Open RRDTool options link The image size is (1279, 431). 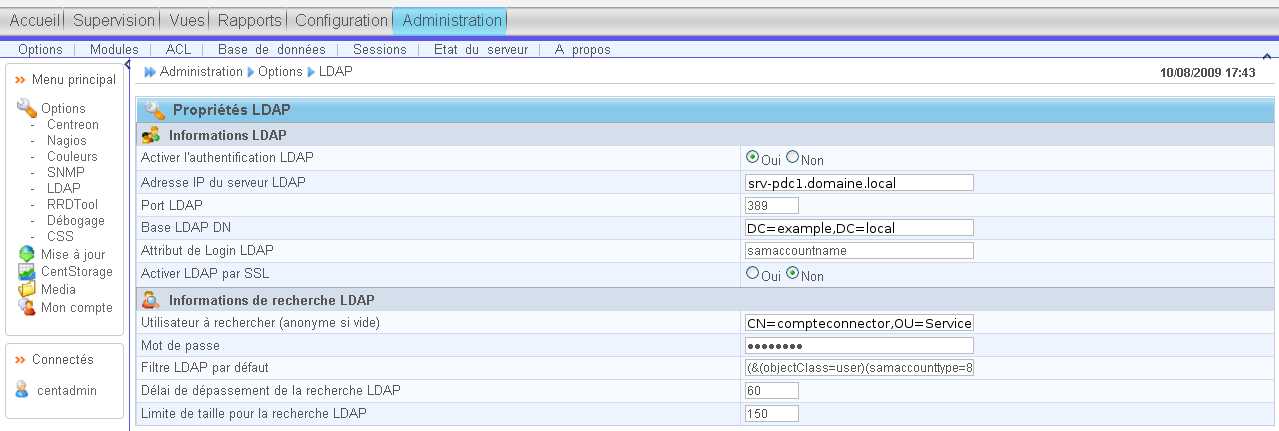pyautogui.click(x=72, y=204)
